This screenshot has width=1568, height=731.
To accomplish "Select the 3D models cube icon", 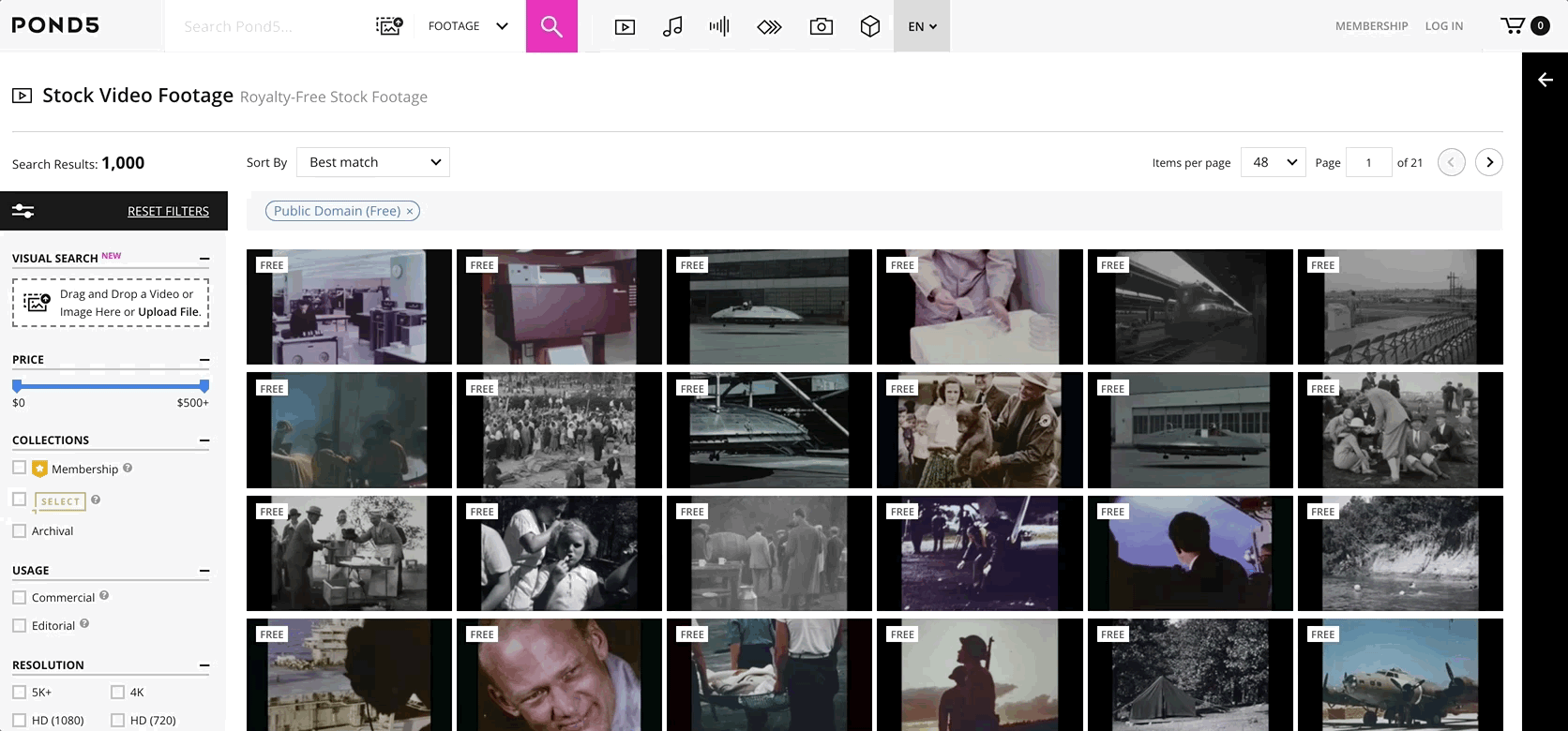I will coord(869,27).
